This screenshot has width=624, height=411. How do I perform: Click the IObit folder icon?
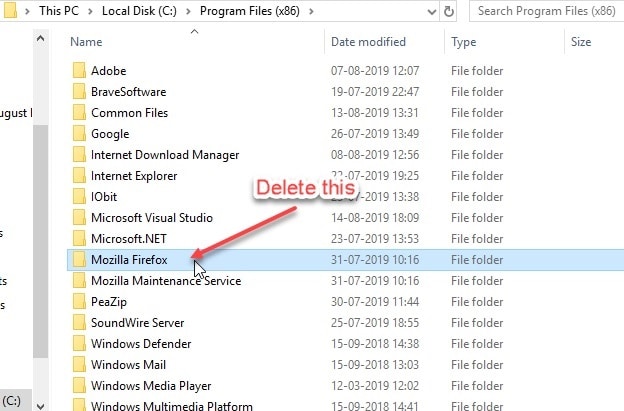(x=79, y=197)
